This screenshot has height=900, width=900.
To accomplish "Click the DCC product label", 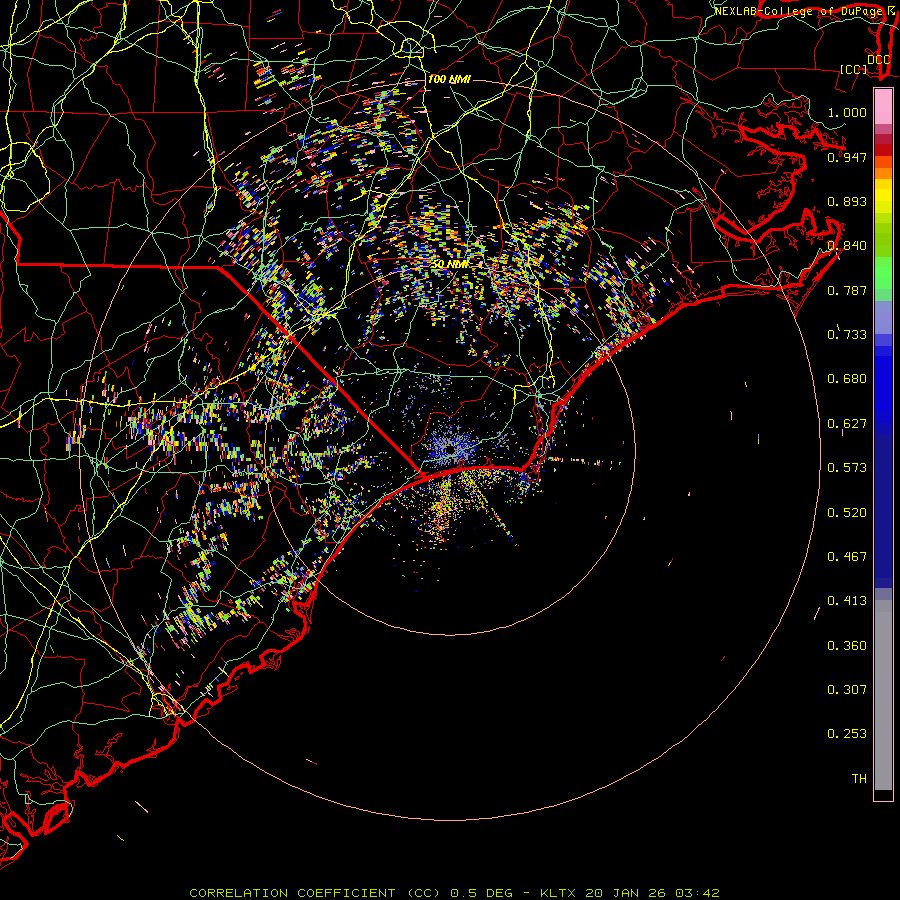I will pos(878,59).
